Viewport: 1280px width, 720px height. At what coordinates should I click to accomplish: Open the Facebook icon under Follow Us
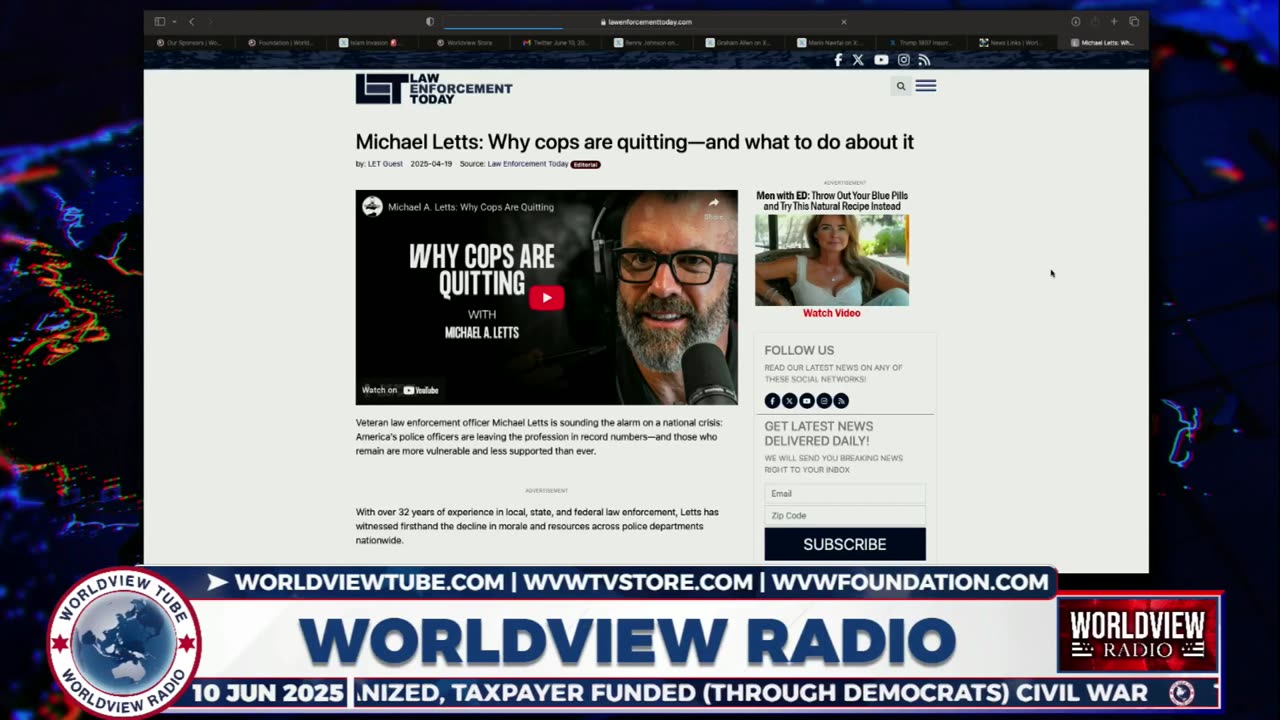pos(772,401)
